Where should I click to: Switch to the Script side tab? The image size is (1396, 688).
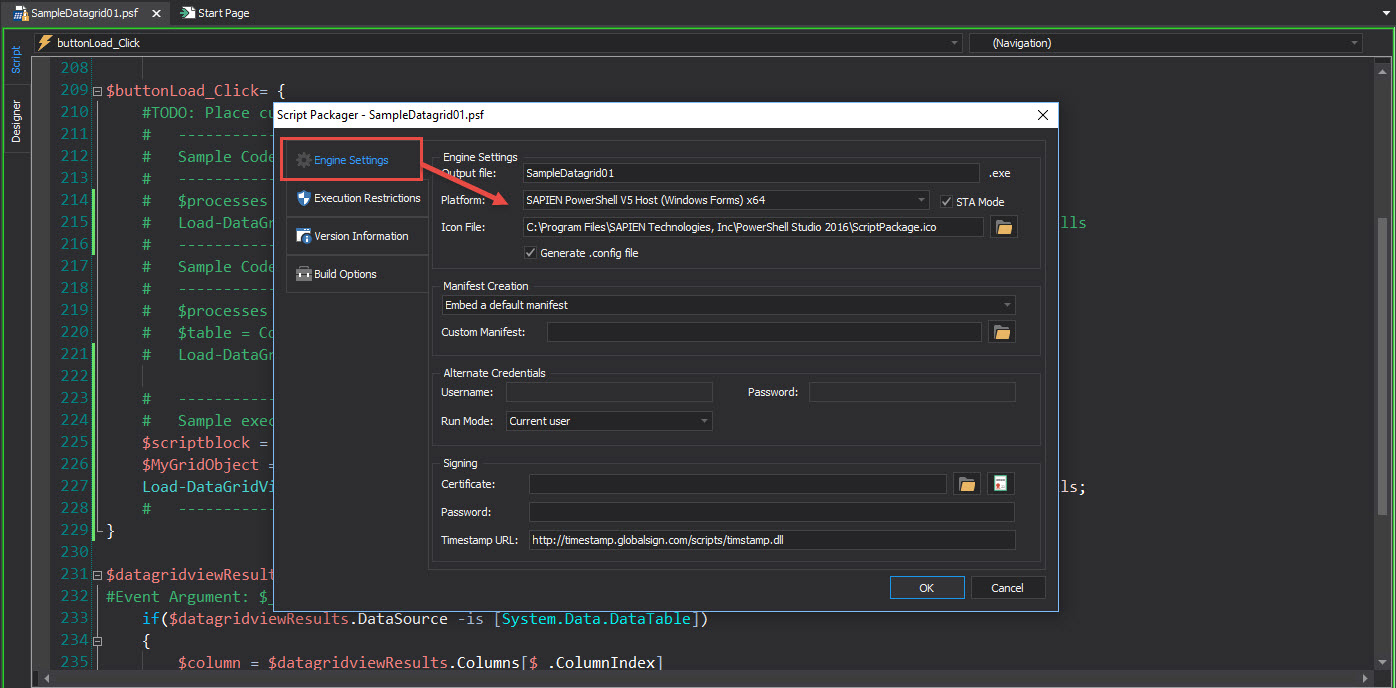15,59
